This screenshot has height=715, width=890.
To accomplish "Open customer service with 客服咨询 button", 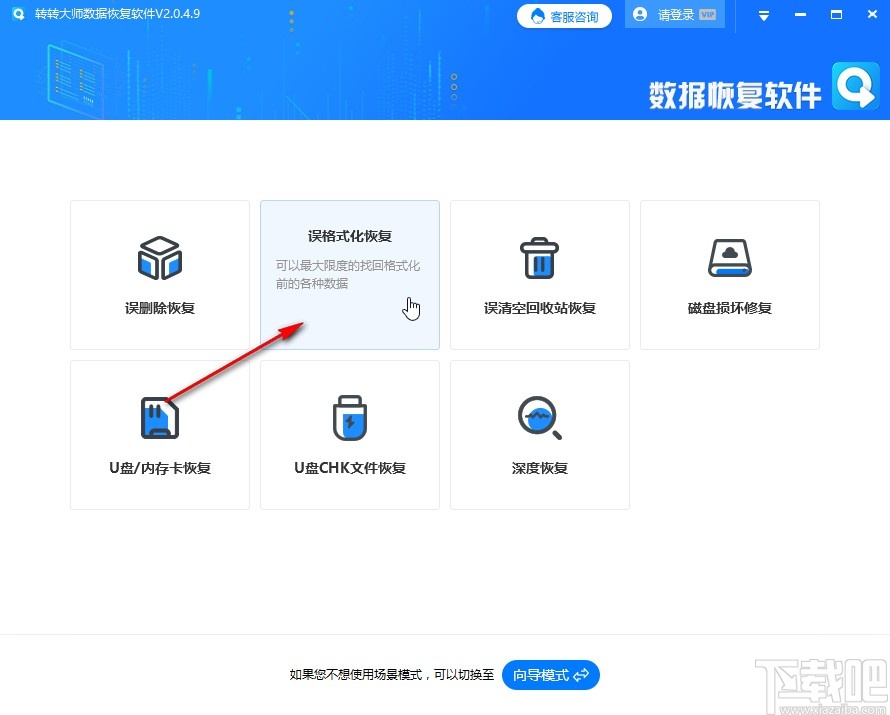I will click(x=564, y=15).
